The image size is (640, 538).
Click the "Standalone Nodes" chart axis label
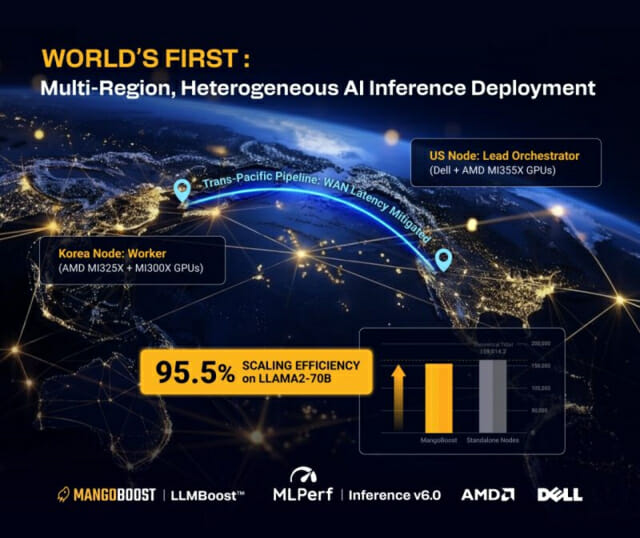click(493, 440)
